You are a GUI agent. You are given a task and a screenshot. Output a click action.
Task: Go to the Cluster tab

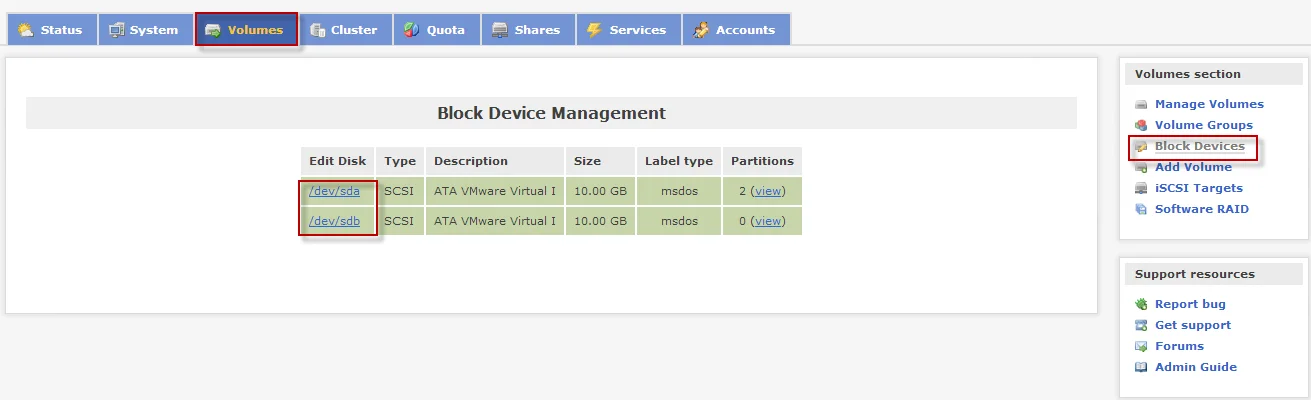343,30
